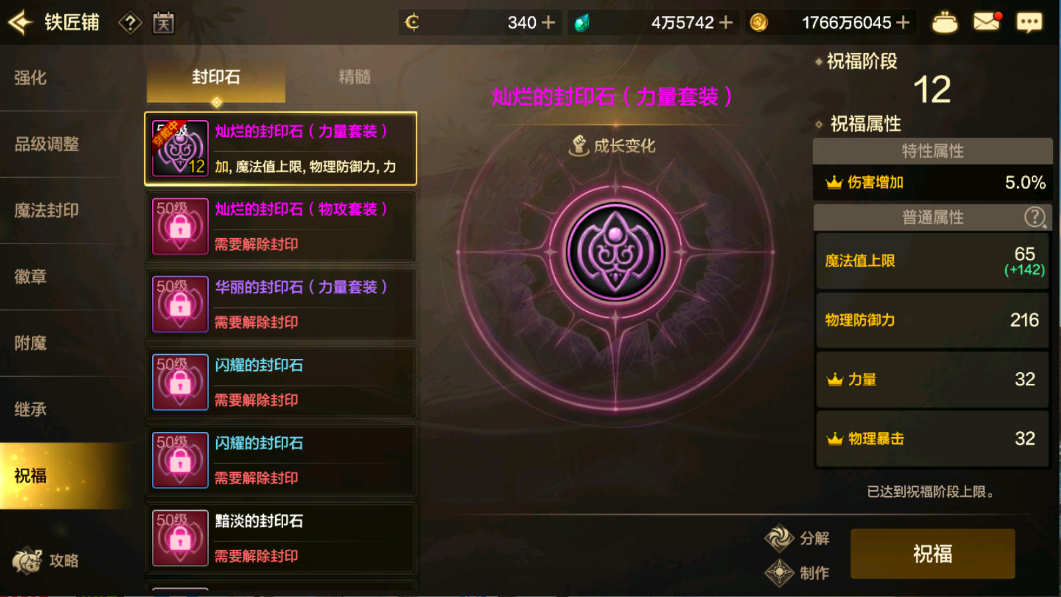Switch to the 精髓 tab
Screen dimensions: 1061x597
pos(354,76)
